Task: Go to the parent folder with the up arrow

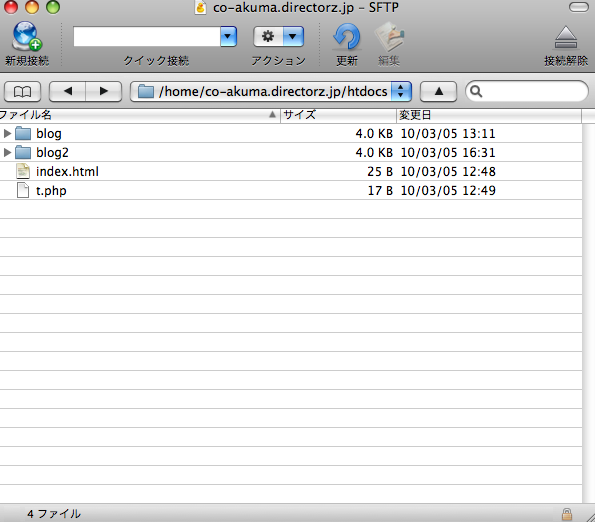Action: pyautogui.click(x=438, y=91)
